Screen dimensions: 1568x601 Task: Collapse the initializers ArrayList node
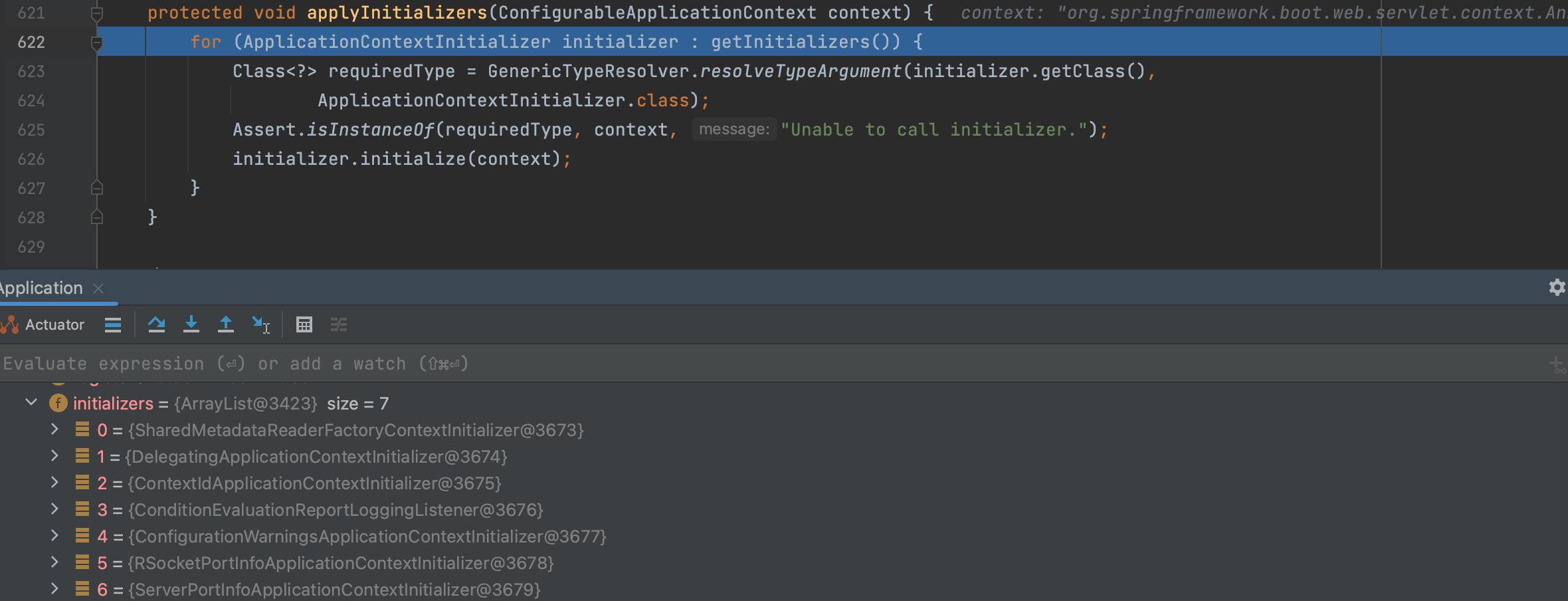point(31,403)
